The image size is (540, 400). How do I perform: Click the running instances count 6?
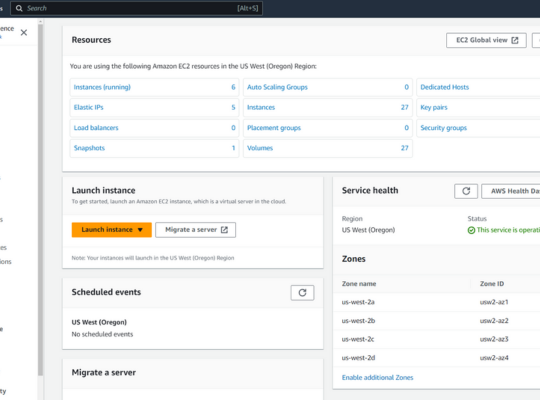click(x=233, y=87)
